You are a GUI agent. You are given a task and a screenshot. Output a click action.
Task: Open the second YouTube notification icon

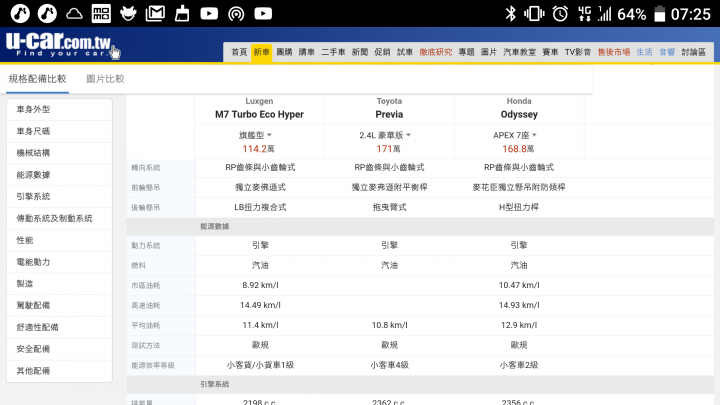click(x=263, y=14)
